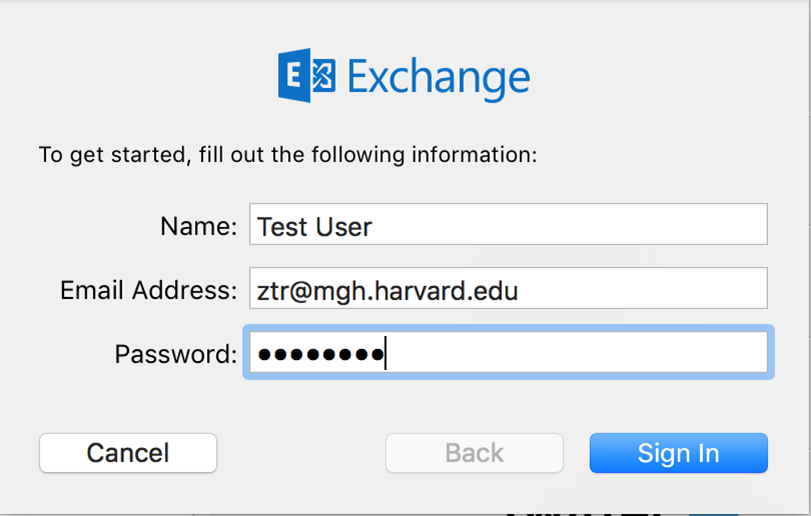Click the 'Email Address:' field label
The width and height of the screenshot is (811, 516).
coord(148,290)
